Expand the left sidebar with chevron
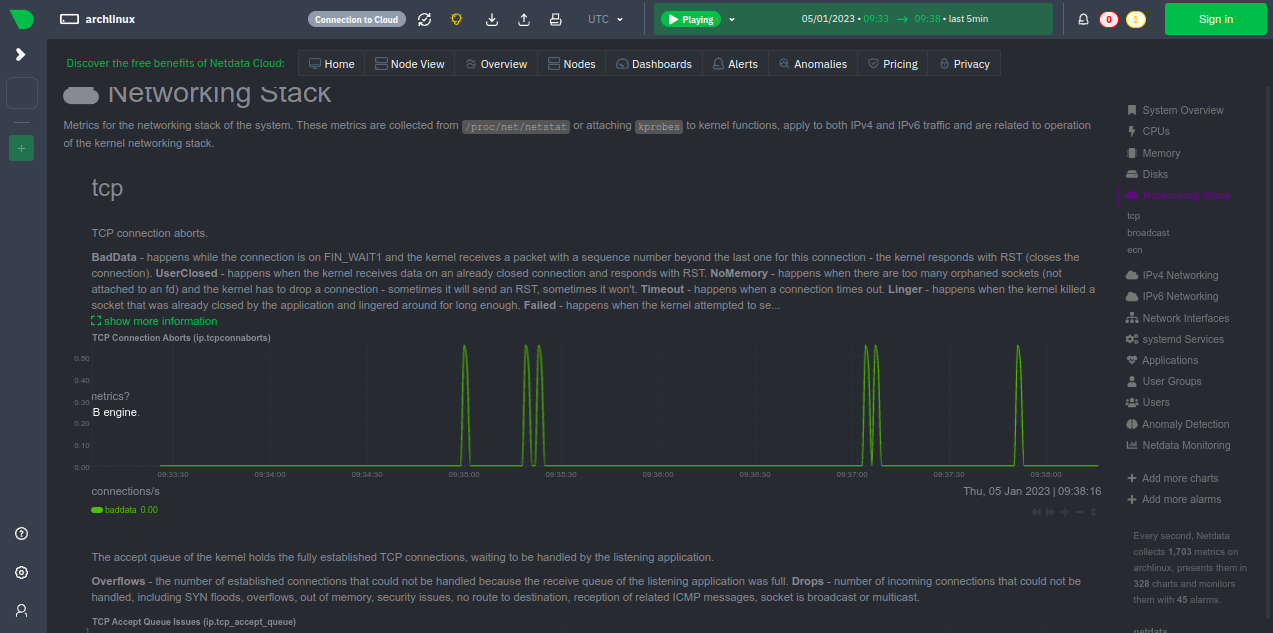The width and height of the screenshot is (1273, 633). (21, 54)
